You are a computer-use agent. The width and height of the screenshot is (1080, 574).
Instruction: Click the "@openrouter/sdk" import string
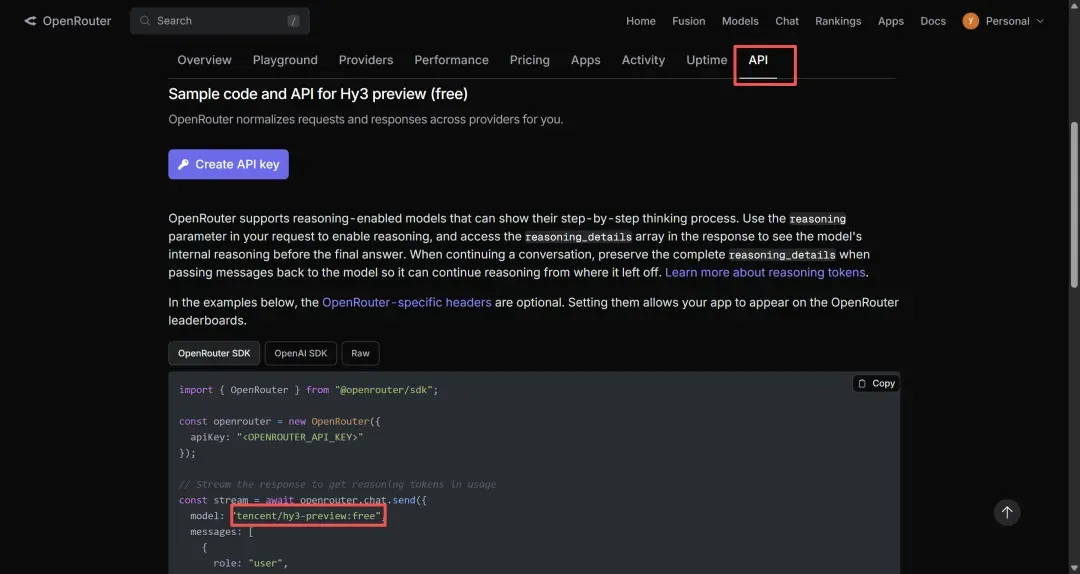(384, 389)
